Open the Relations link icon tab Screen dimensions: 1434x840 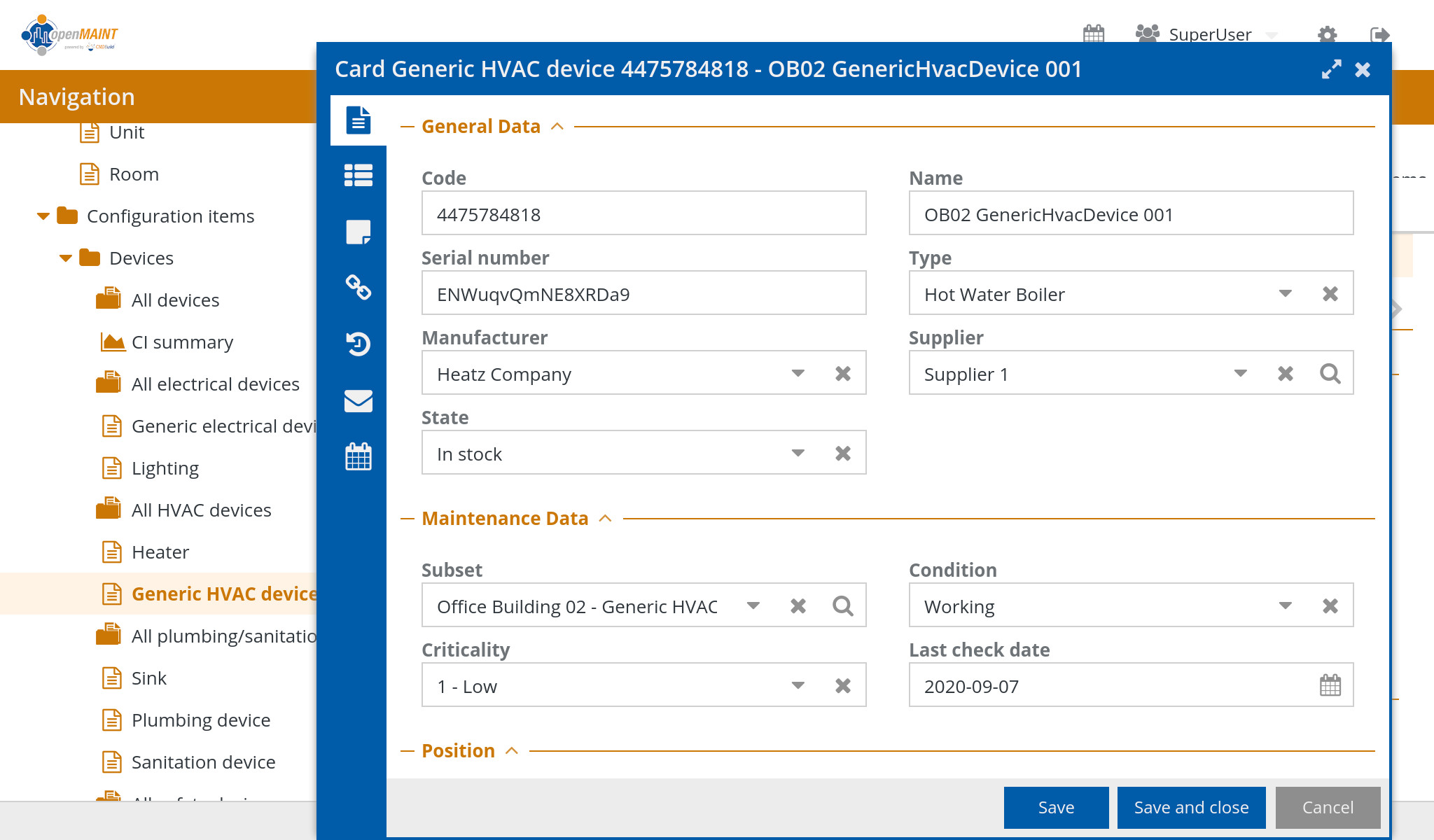(358, 287)
